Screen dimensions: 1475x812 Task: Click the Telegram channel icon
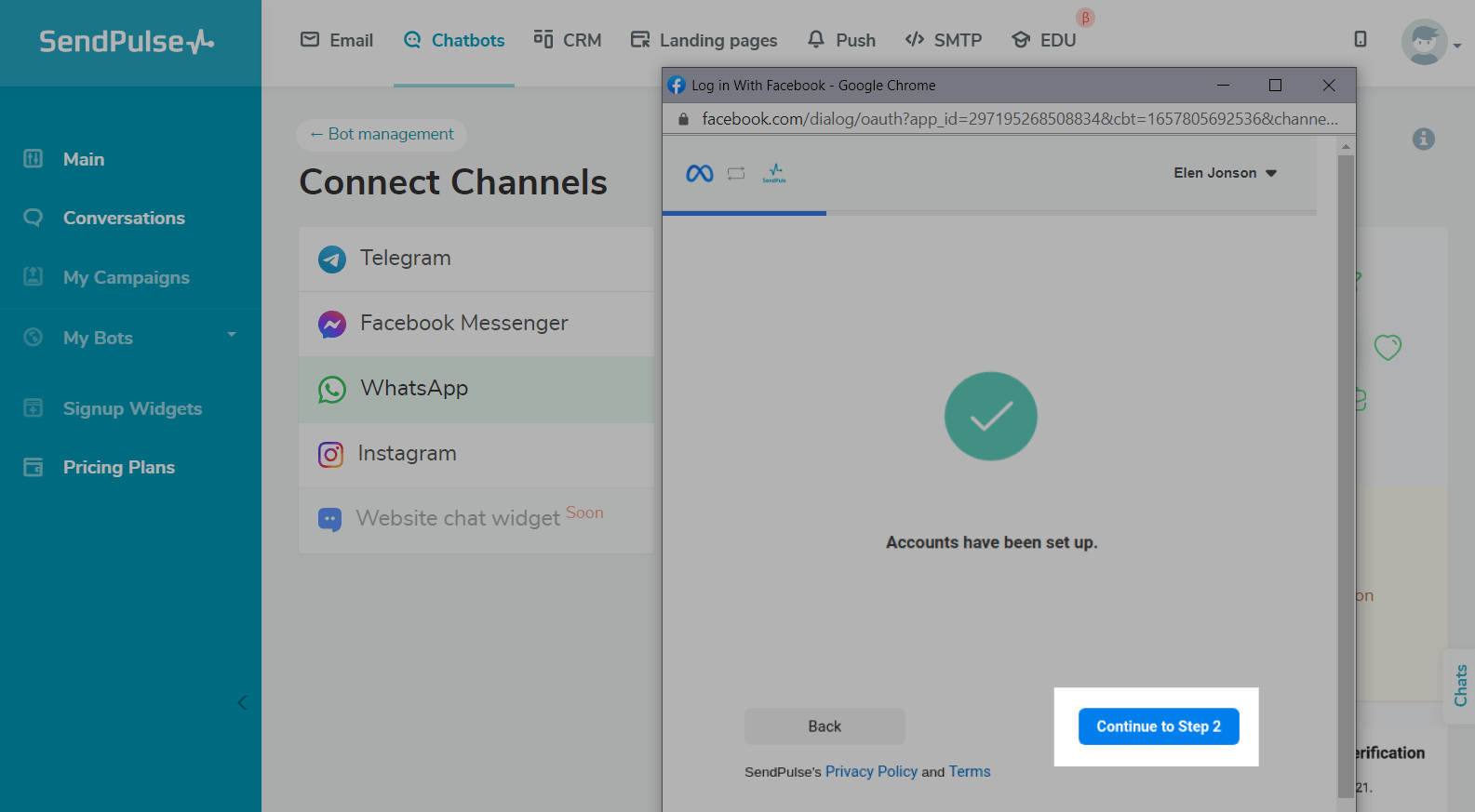tap(331, 259)
